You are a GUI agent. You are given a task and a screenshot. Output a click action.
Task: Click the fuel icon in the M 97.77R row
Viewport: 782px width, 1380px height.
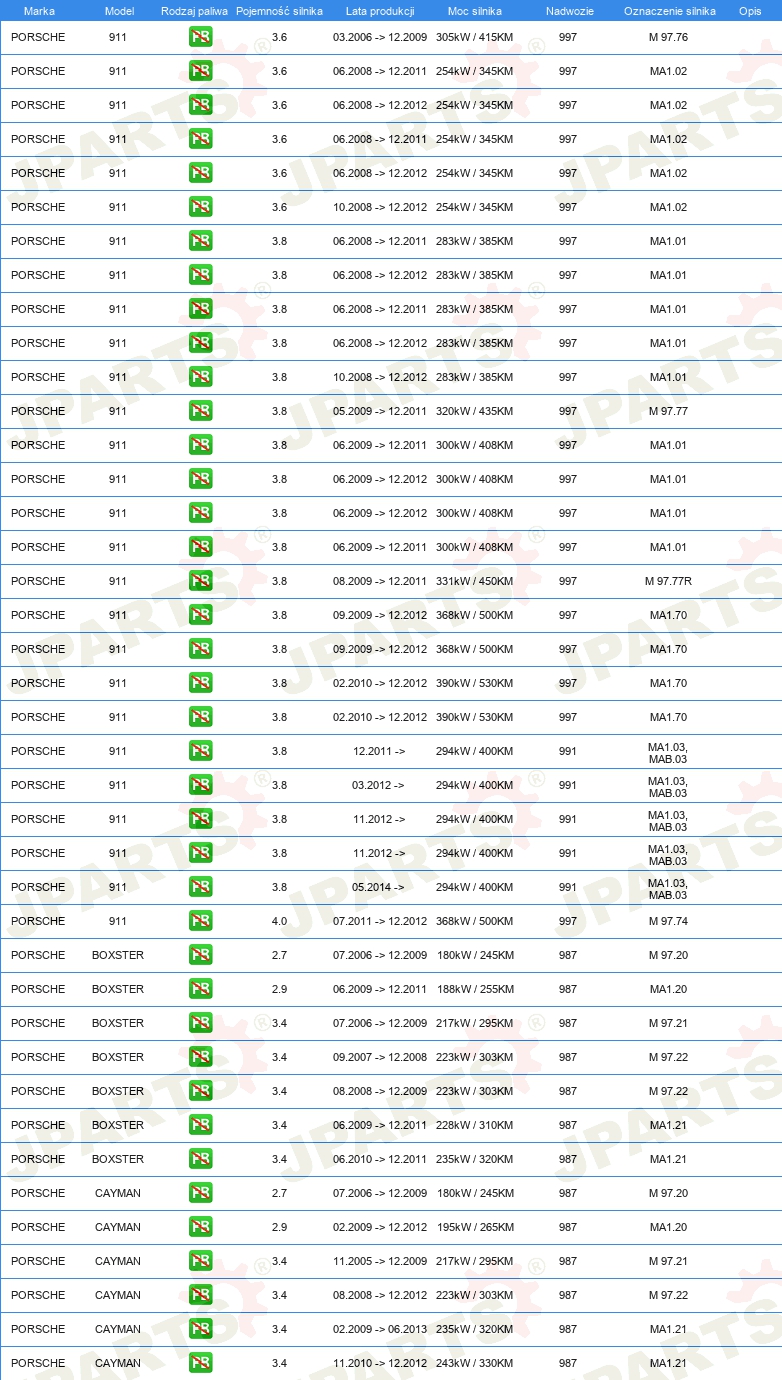coord(200,581)
